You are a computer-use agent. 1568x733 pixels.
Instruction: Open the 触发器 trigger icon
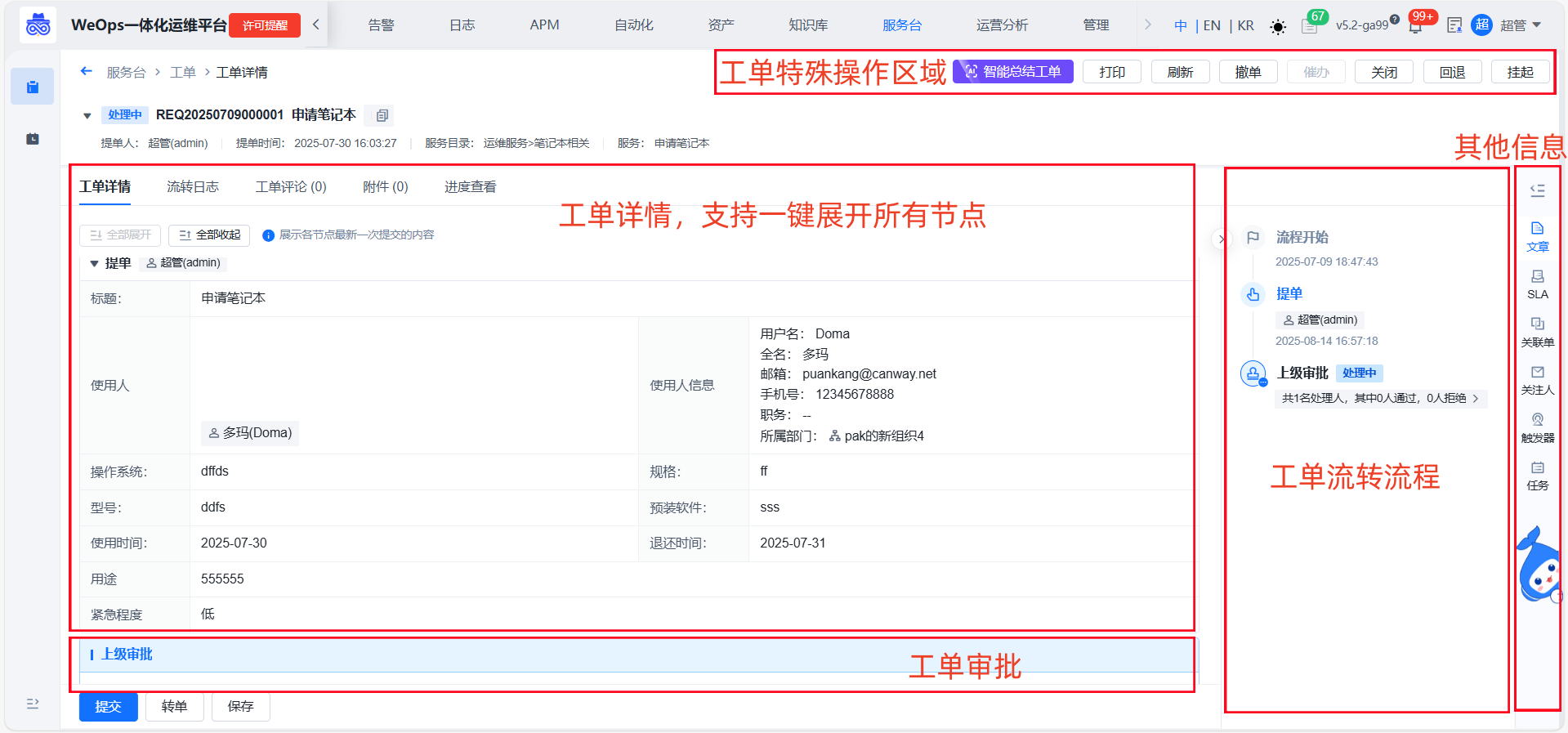pos(1537,427)
